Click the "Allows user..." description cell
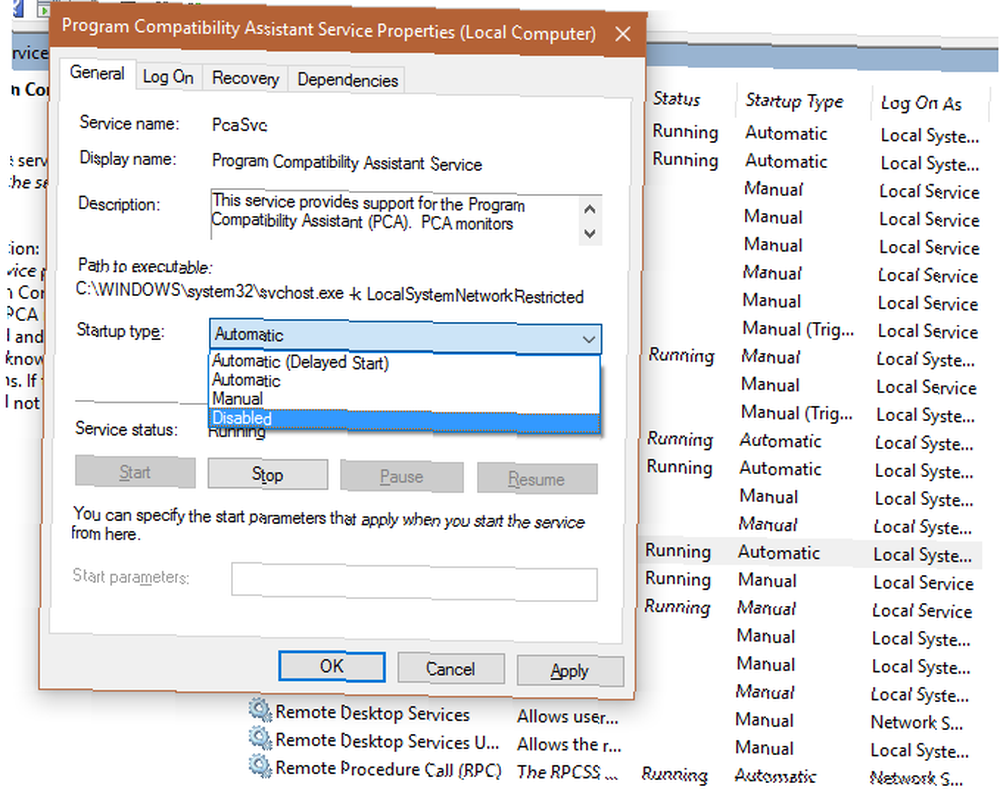Viewport: 1000px width, 796px height. point(568,717)
